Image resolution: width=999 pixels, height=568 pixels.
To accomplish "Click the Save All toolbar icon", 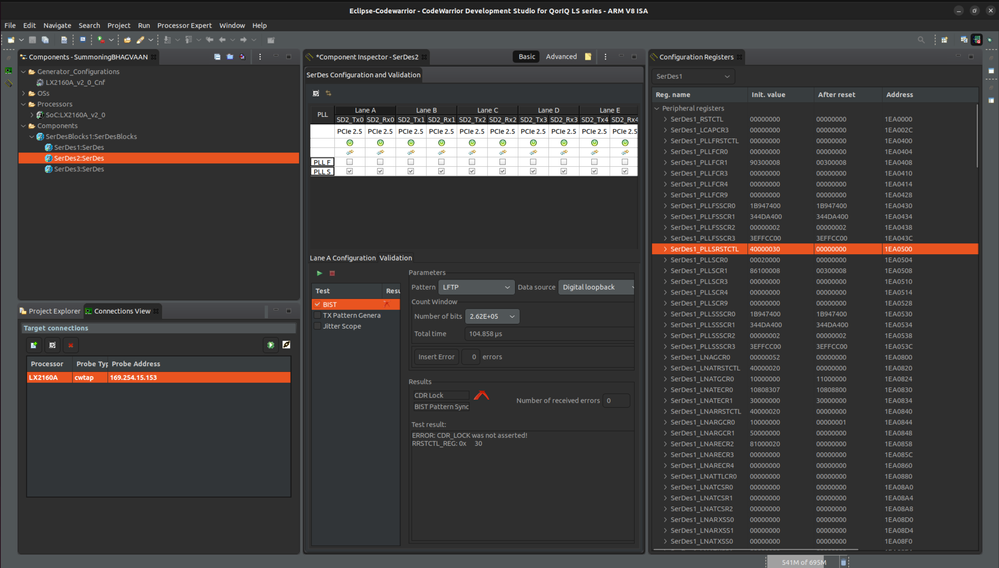I will pos(45,39).
